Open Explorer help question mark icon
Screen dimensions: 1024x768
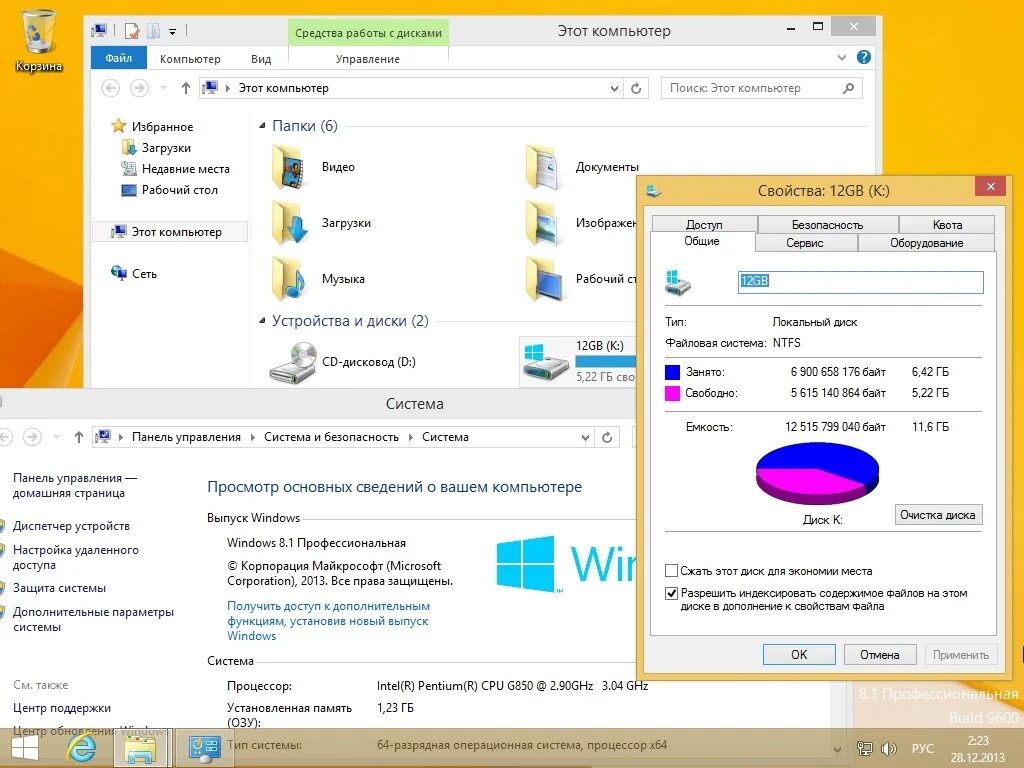pyautogui.click(x=863, y=57)
